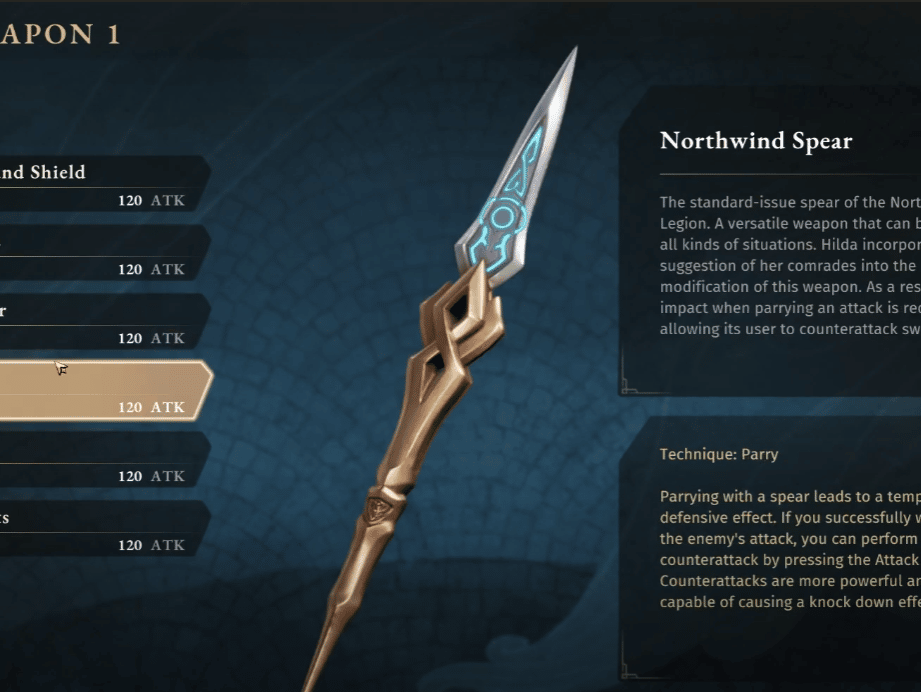The image size is (921, 692).
Task: Click the 120 ATK stat on the bottom entry
Action: click(152, 546)
